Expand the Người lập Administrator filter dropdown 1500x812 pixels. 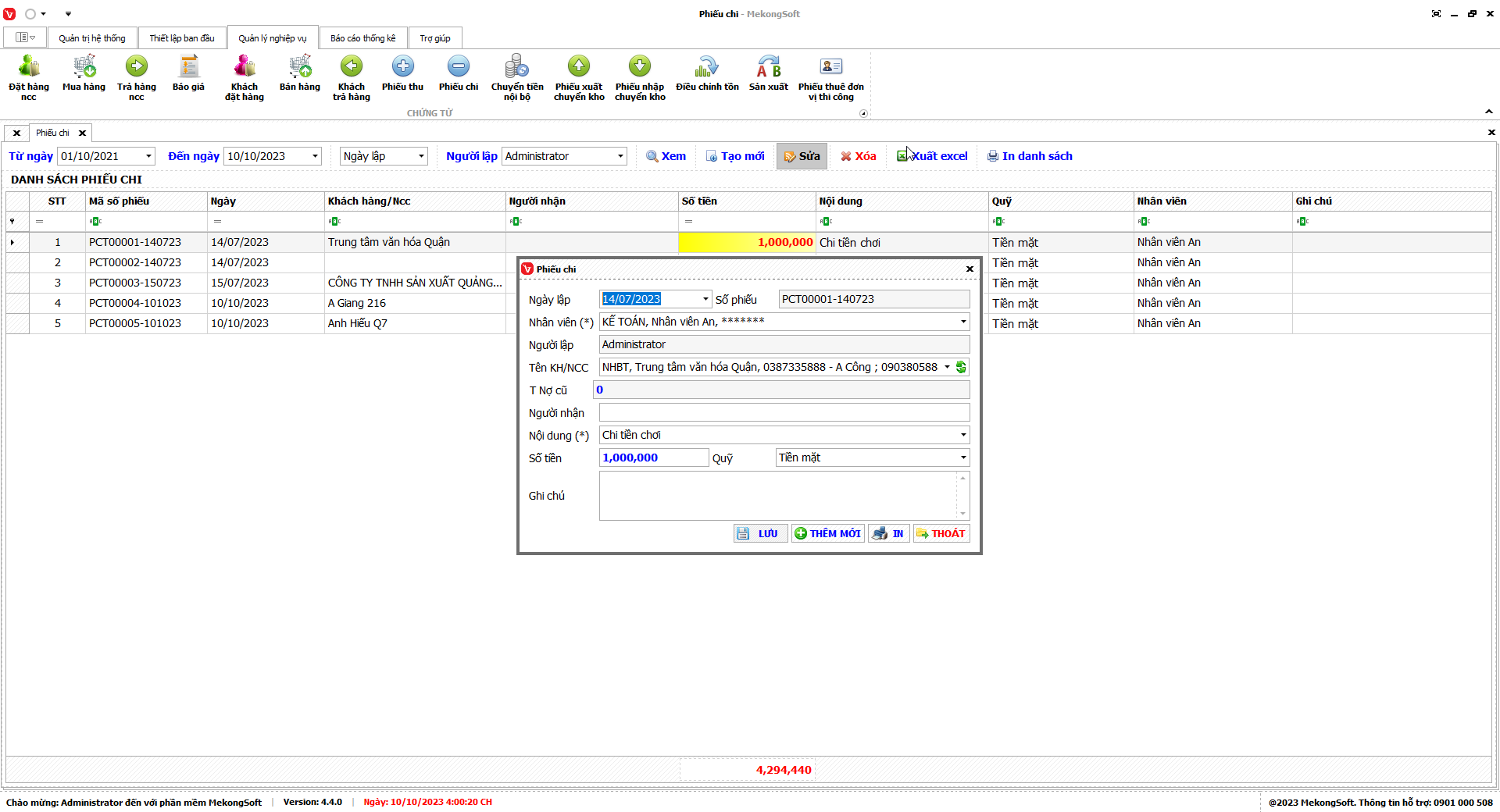620,156
